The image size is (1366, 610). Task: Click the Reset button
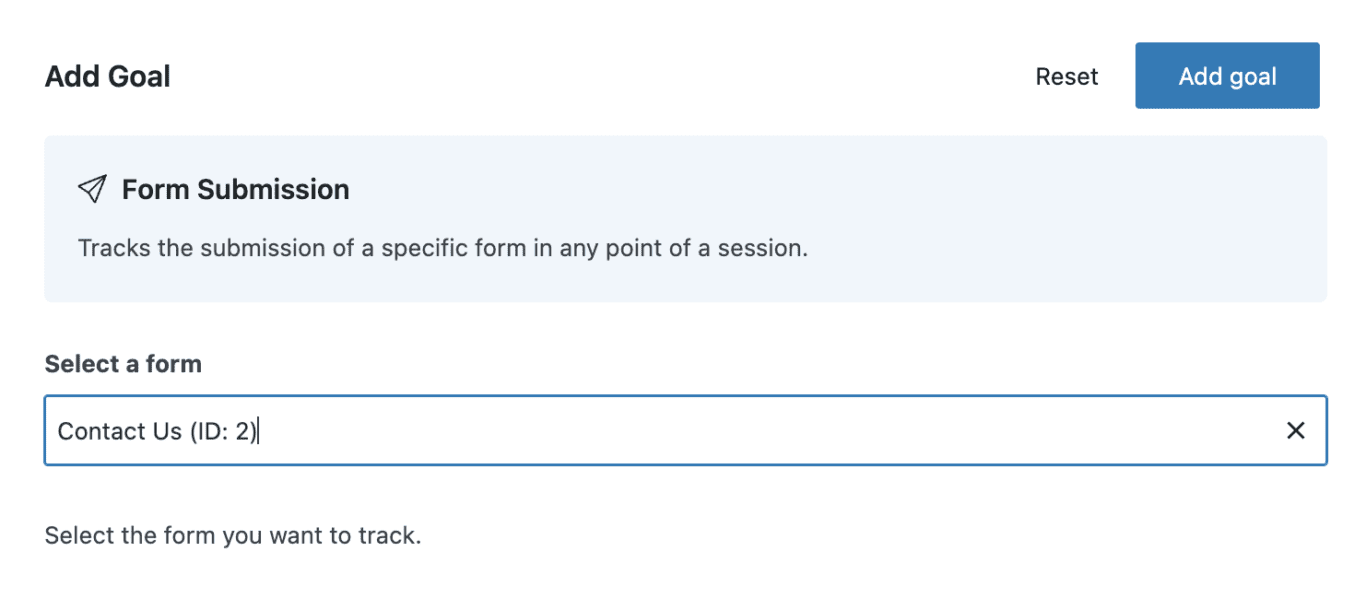tap(1066, 77)
